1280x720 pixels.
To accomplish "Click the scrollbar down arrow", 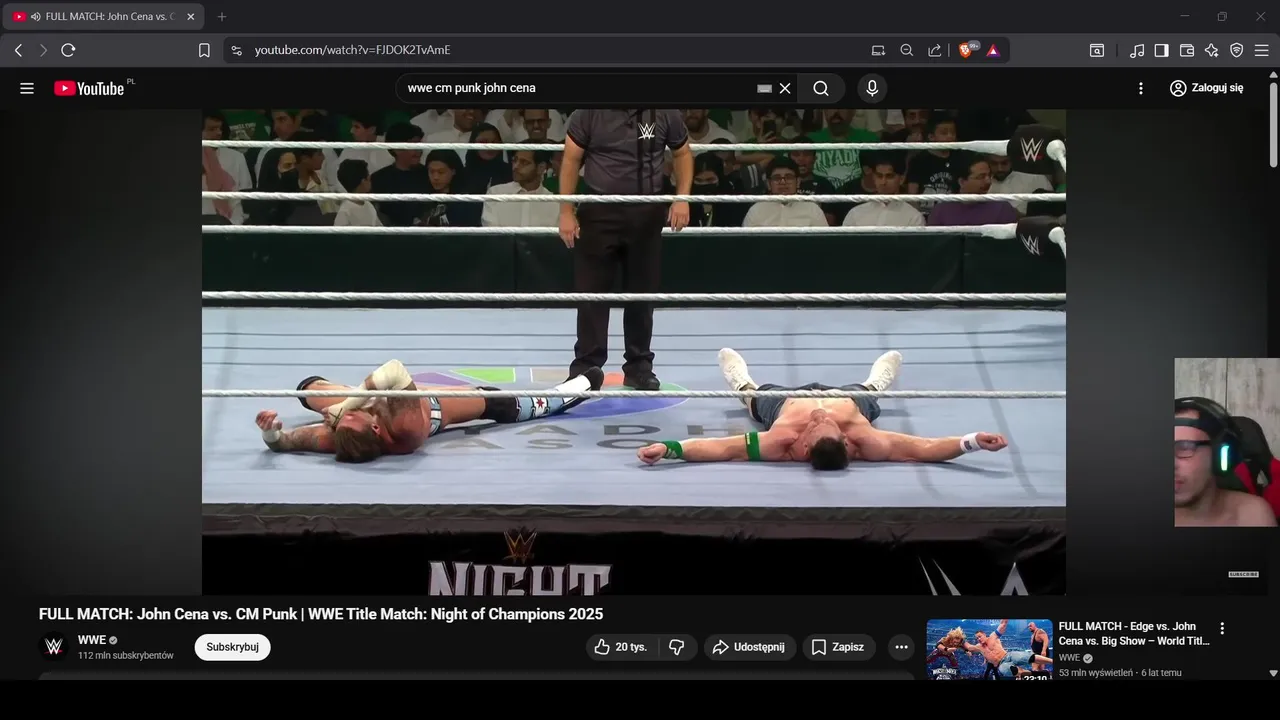I will click(1273, 674).
